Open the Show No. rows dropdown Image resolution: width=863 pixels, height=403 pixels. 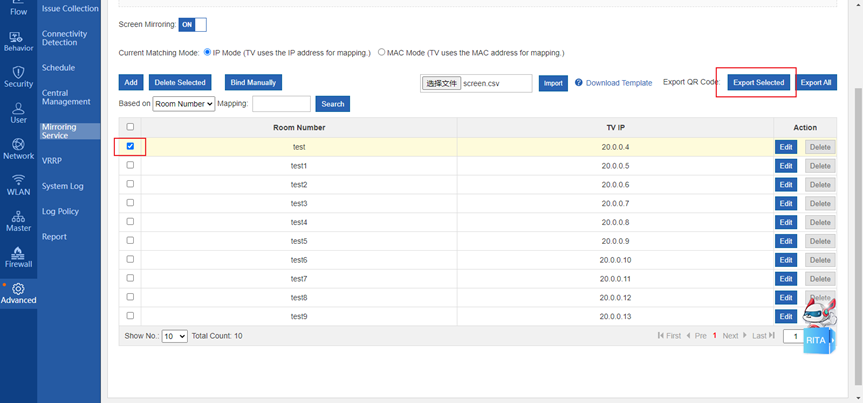pos(174,336)
